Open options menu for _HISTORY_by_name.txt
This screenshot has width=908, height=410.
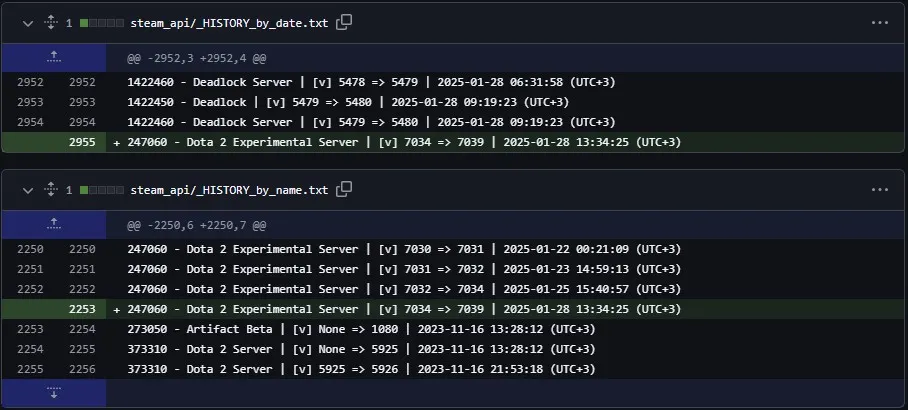880,190
